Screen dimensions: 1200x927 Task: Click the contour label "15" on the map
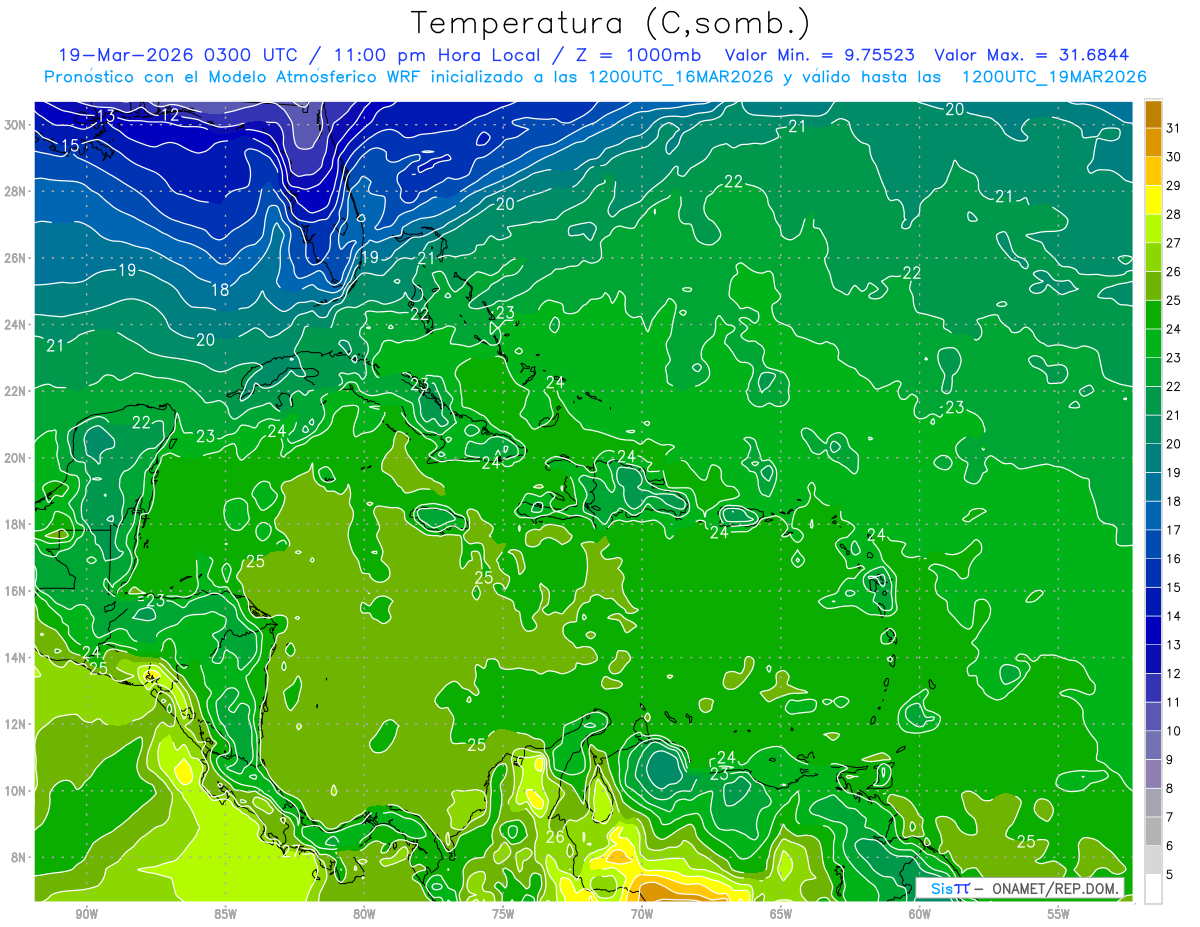[x=70, y=146]
